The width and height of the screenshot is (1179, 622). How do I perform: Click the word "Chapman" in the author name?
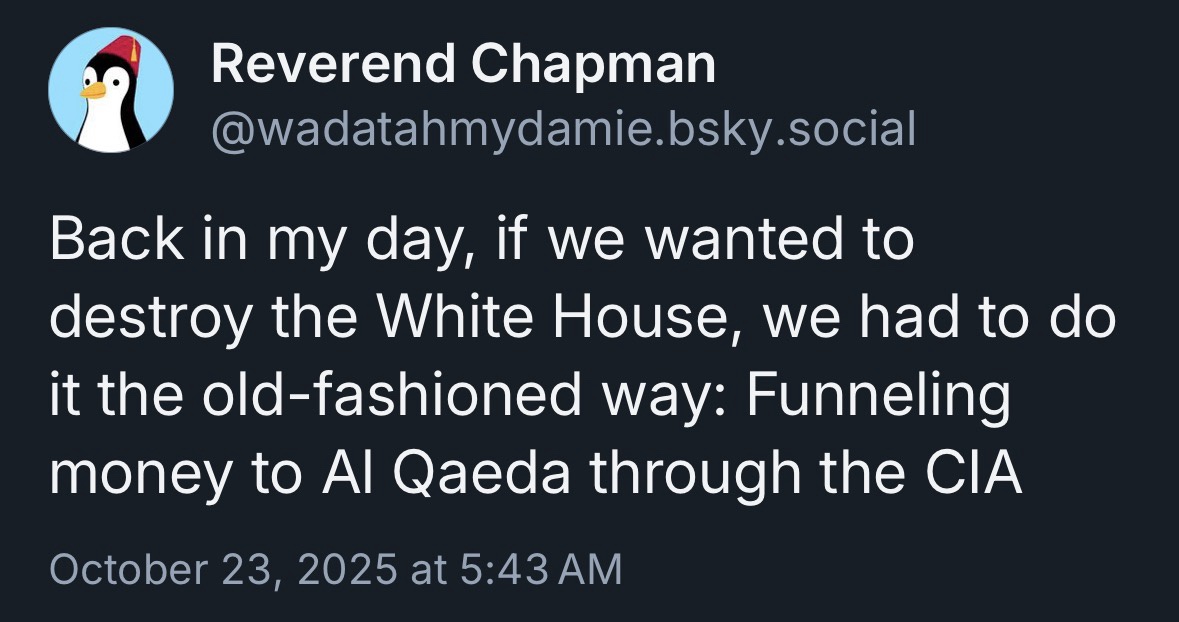point(593,66)
